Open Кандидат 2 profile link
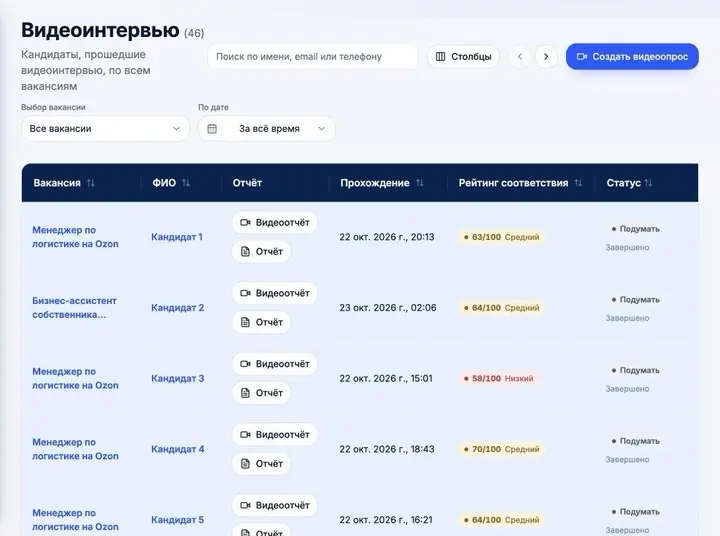This screenshot has width=720, height=536. click(178, 308)
